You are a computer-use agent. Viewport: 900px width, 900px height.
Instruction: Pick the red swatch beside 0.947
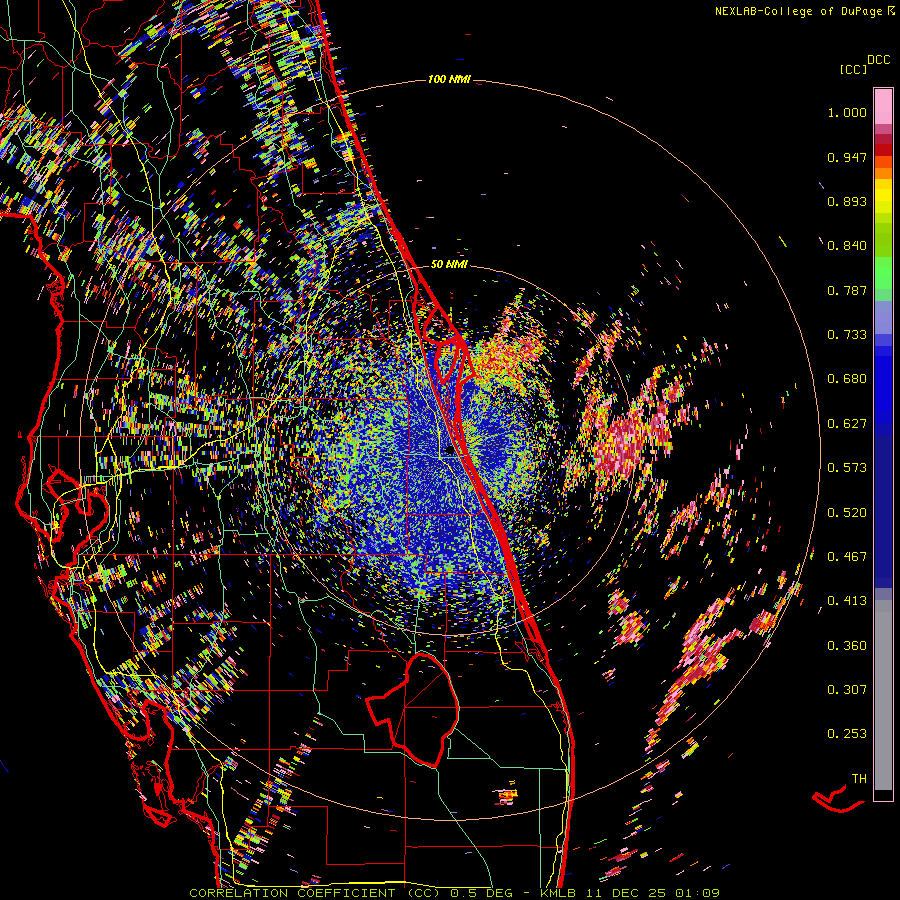883,149
